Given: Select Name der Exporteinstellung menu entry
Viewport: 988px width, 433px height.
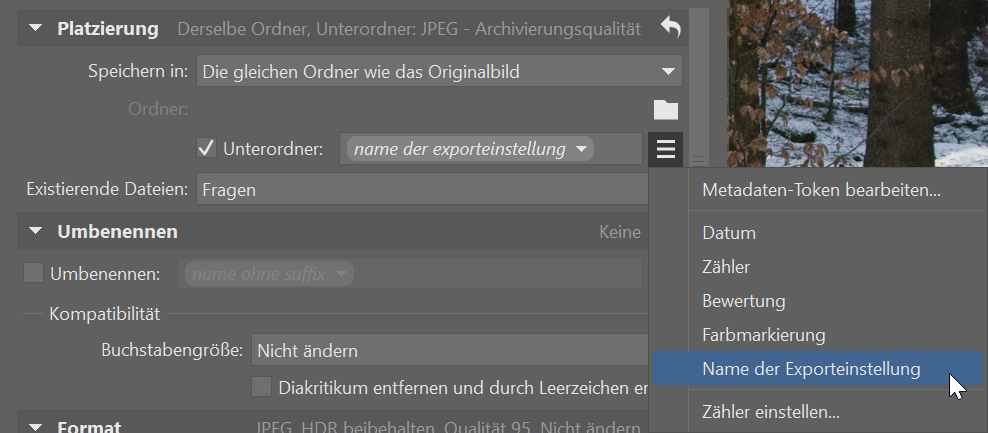Looking at the screenshot, I should [x=817, y=369].
